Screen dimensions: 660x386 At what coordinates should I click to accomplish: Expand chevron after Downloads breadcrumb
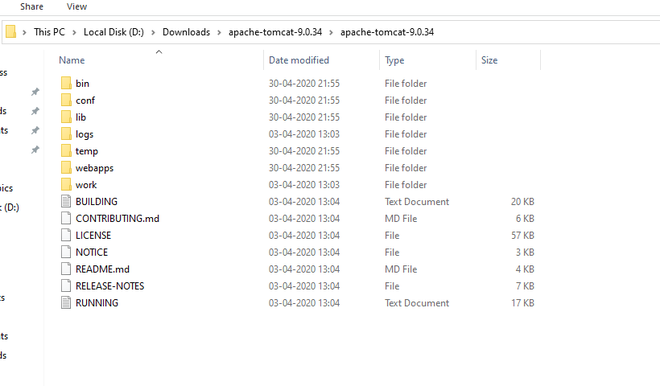tap(219, 32)
